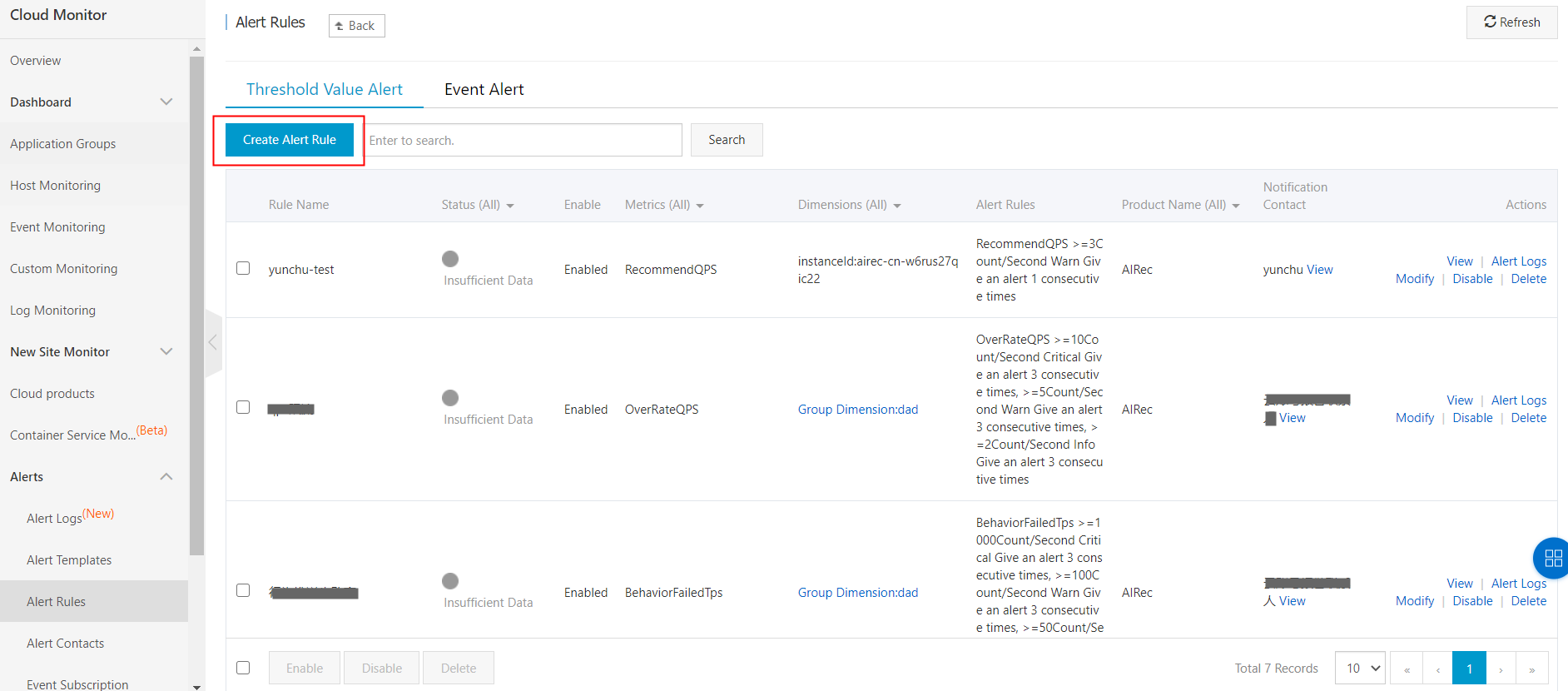
Task: View details of the yunchu-test rule
Action: [x=1460, y=261]
